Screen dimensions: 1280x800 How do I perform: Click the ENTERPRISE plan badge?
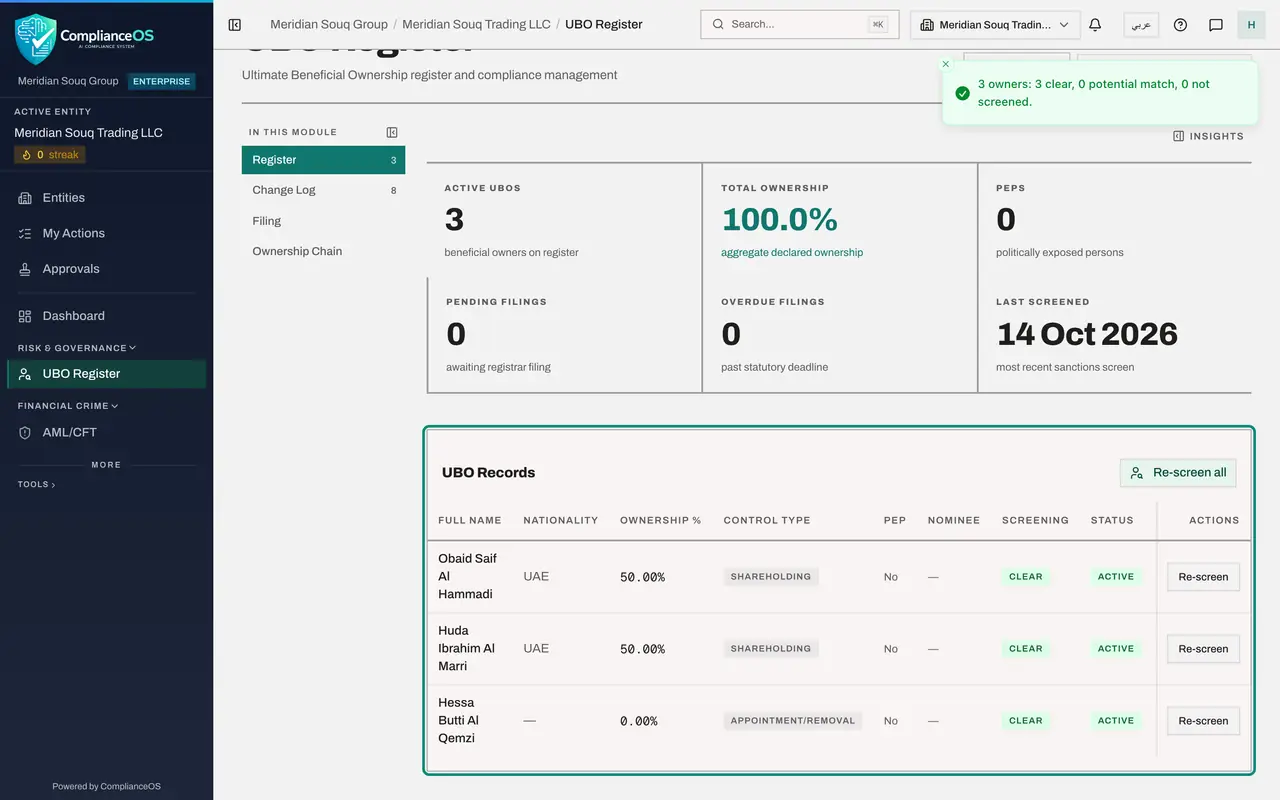tap(161, 82)
